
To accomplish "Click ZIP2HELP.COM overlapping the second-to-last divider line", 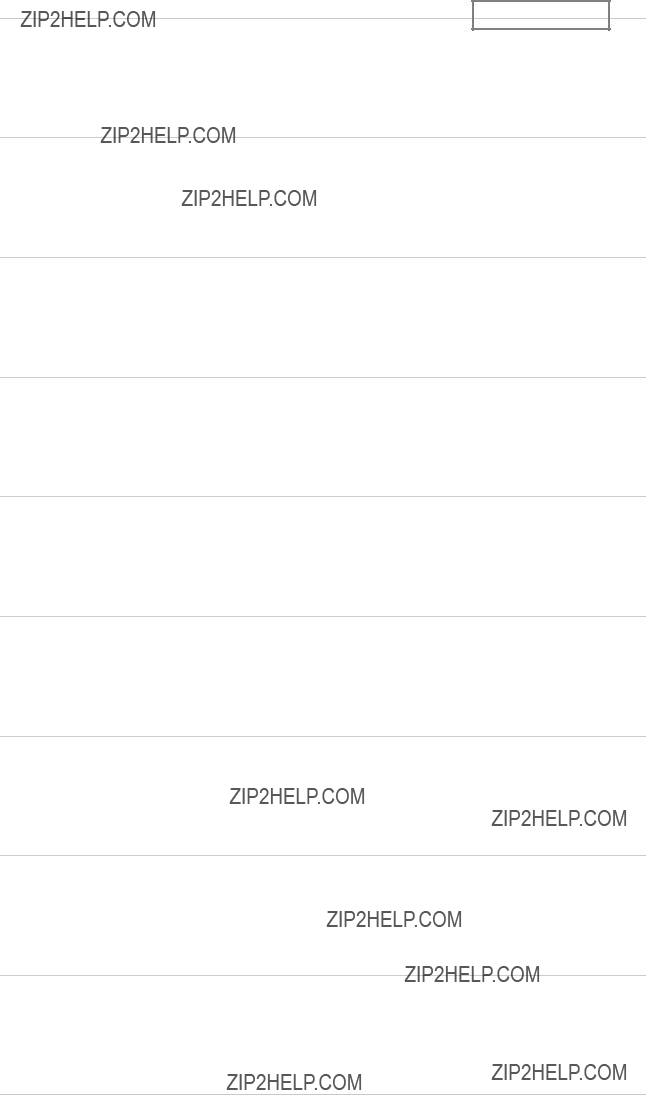I will tap(472, 974).
